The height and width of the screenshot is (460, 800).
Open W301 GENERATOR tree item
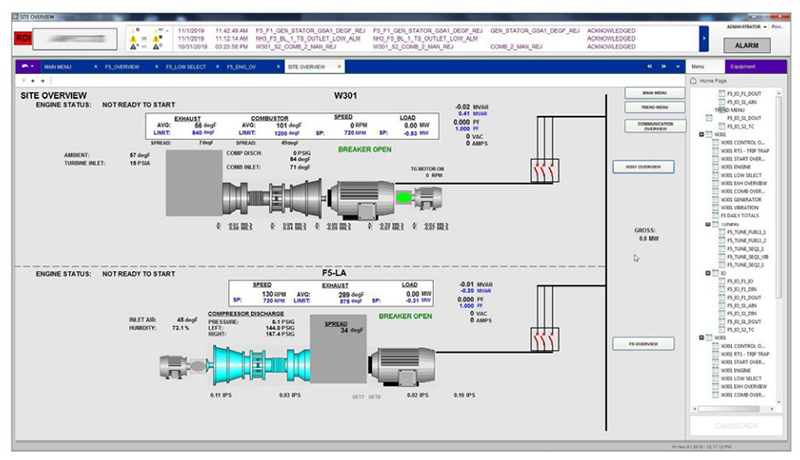[x=741, y=200]
